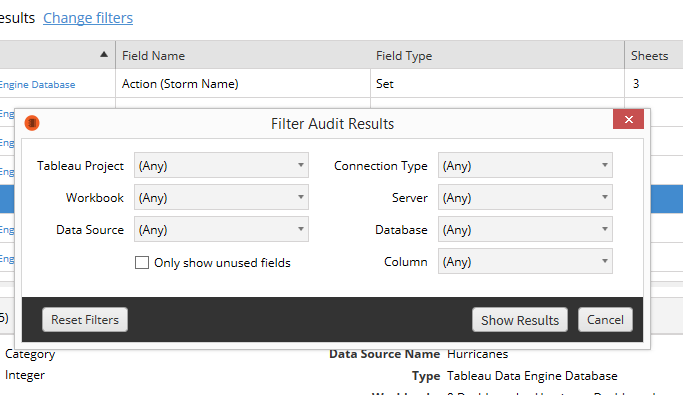Close the Filter Audit Results dialog
This screenshot has height=395, width=683.
pos(628,119)
